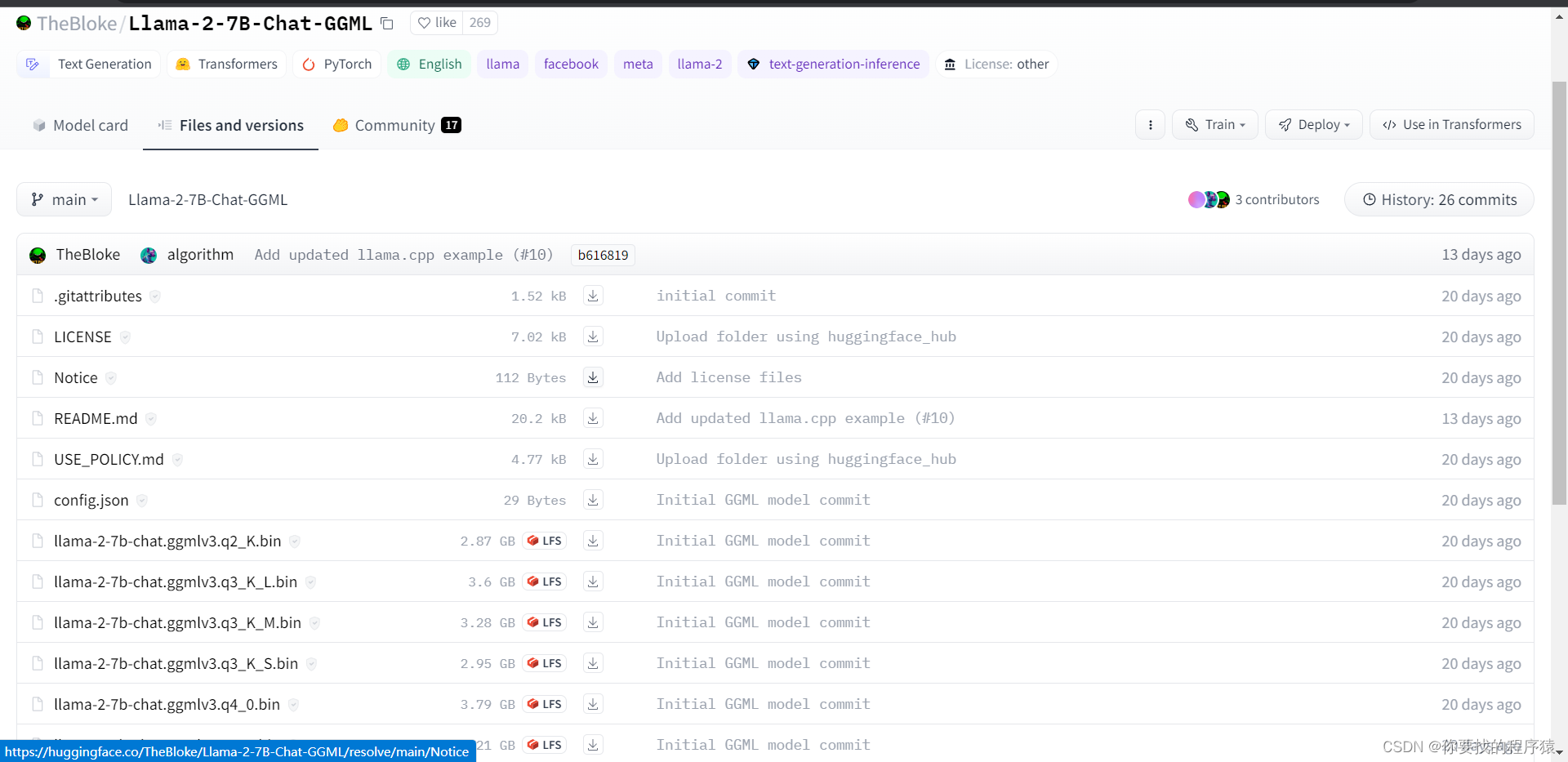Click the text-generation-inference tag
Screen dimensions: 1568x762
834,64
